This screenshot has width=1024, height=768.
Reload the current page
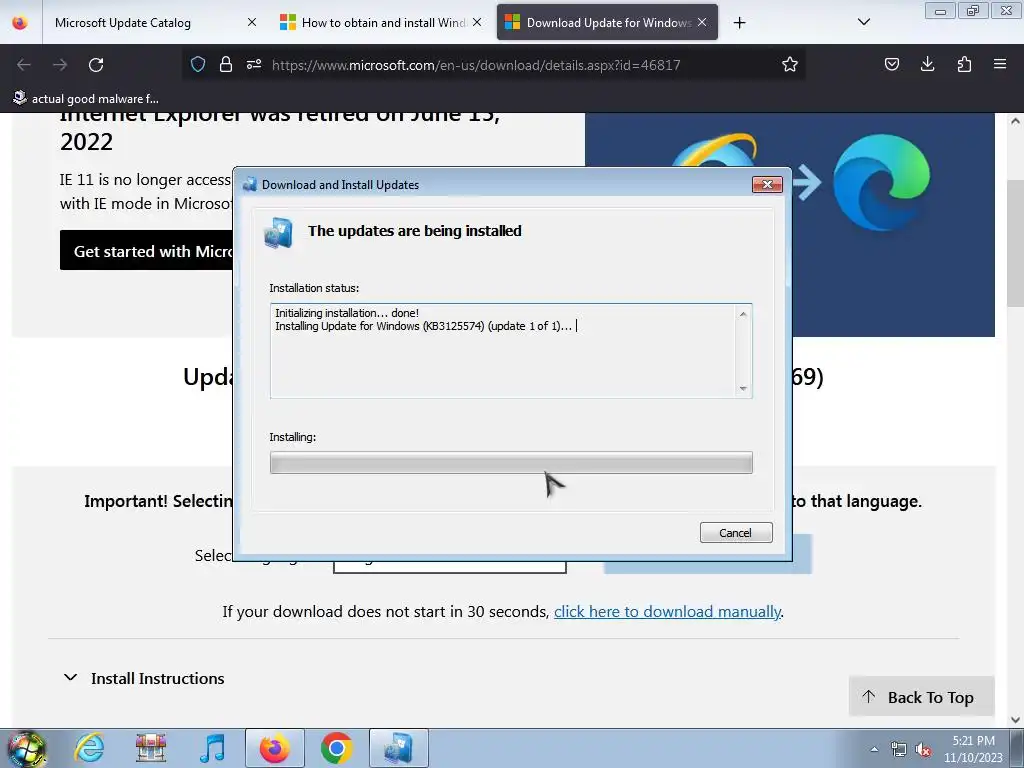click(x=96, y=65)
